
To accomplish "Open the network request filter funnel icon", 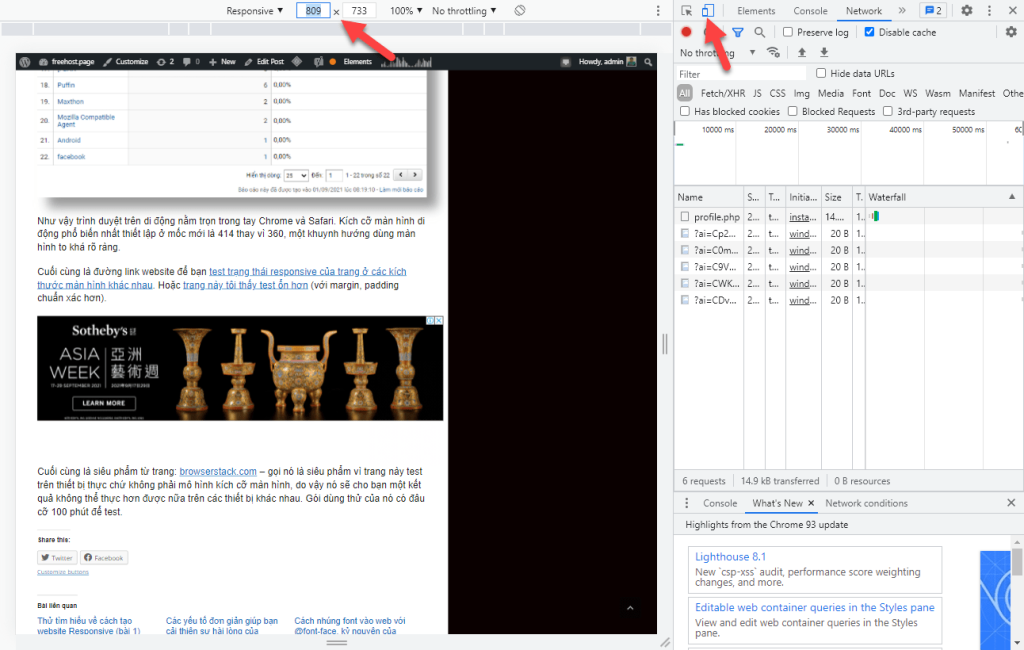I will tap(737, 31).
